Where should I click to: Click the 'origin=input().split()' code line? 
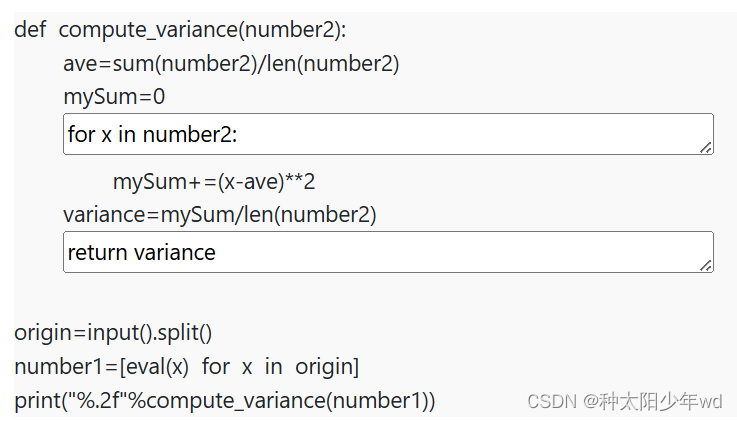113,333
